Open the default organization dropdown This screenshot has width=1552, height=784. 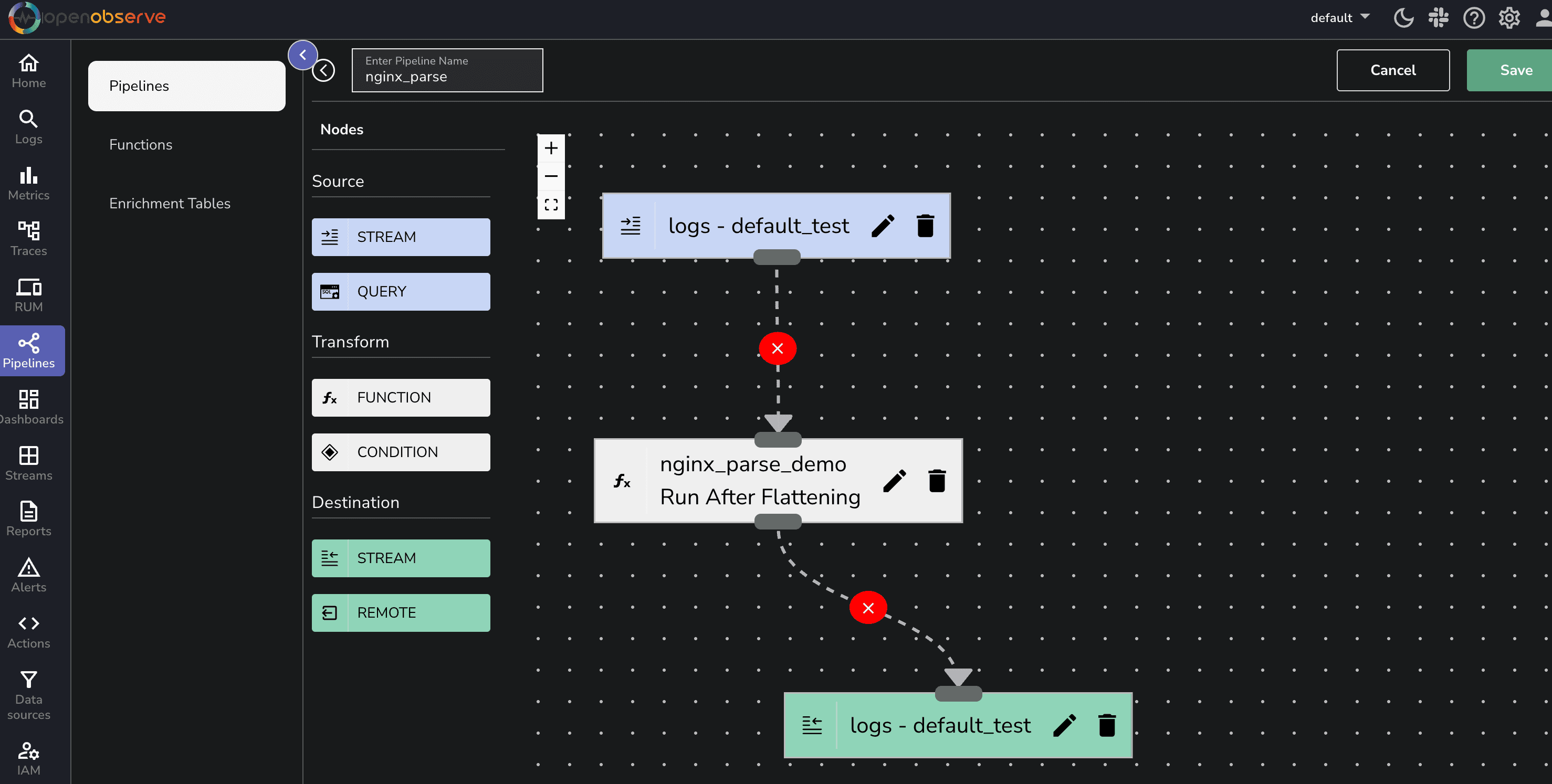click(1339, 18)
